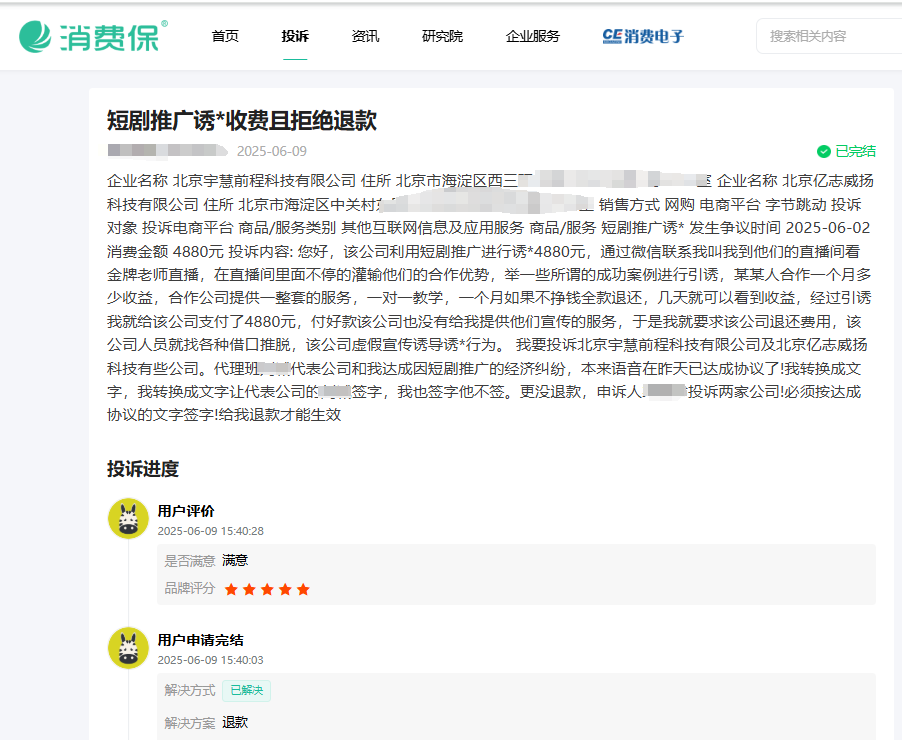Click the 解决方案 label
902x740 pixels.
(190, 723)
